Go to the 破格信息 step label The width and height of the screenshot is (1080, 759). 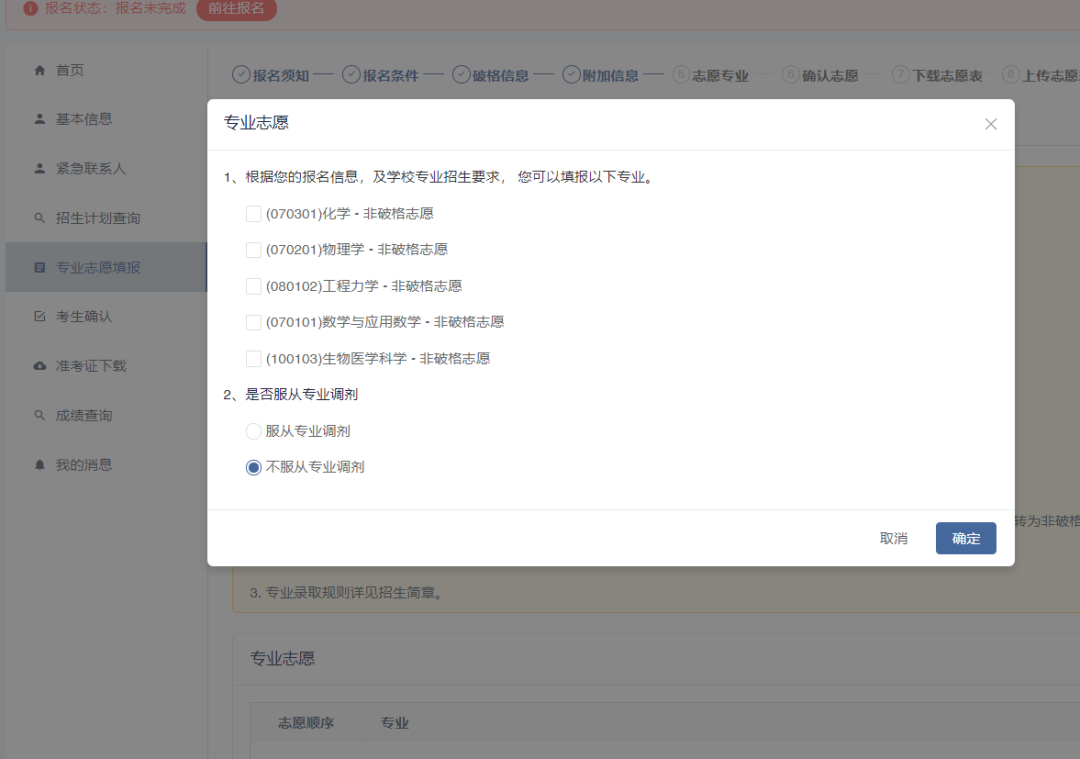[500, 76]
